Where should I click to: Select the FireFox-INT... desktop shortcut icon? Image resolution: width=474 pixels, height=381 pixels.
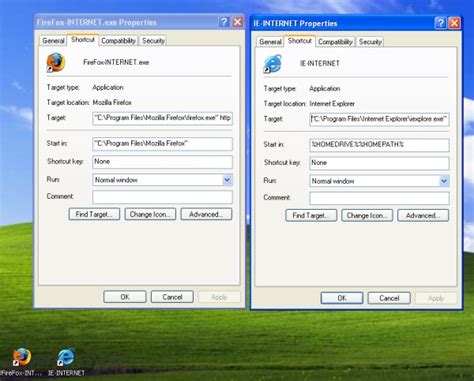tap(22, 357)
